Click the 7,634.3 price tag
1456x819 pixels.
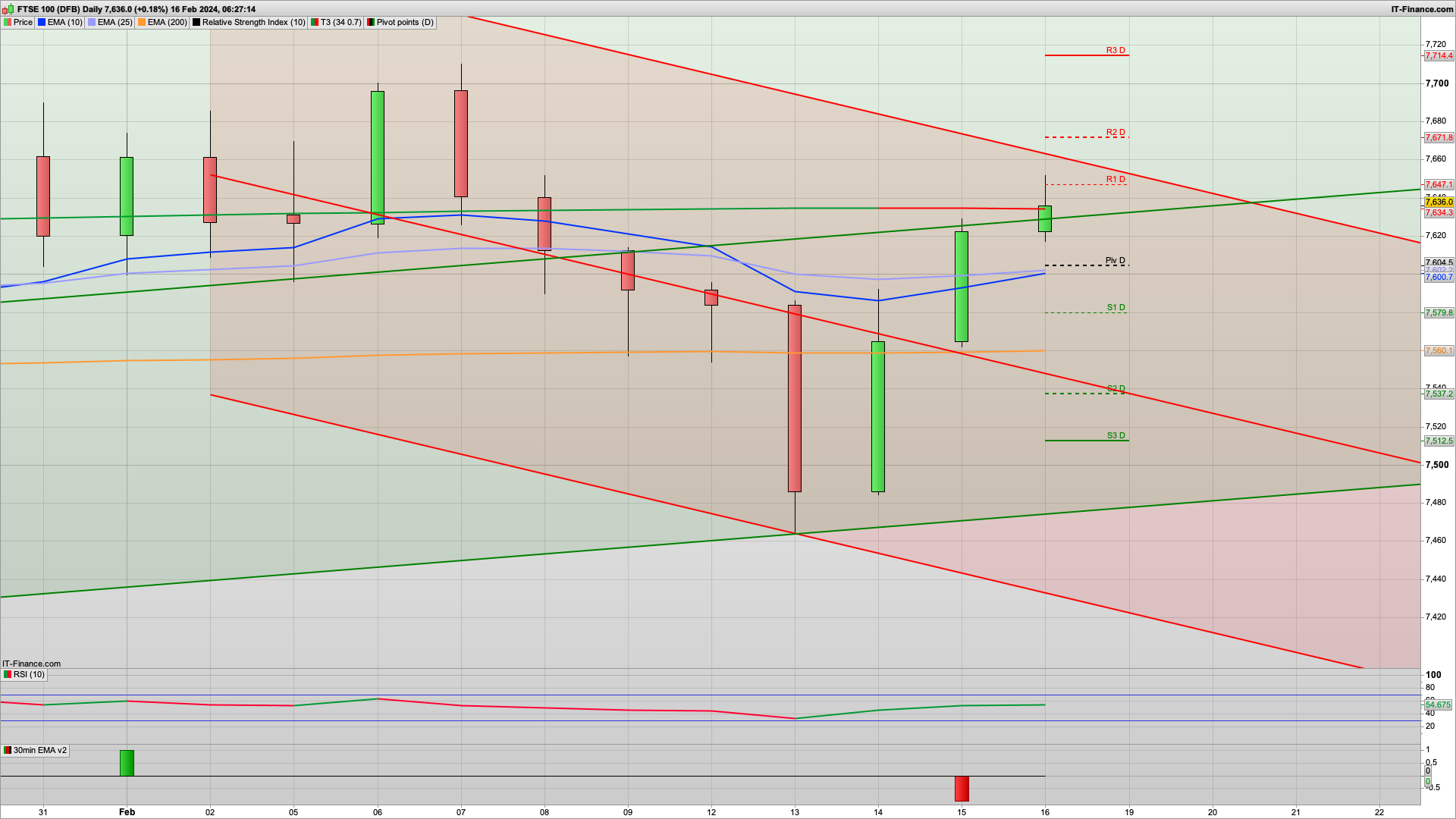1439,212
